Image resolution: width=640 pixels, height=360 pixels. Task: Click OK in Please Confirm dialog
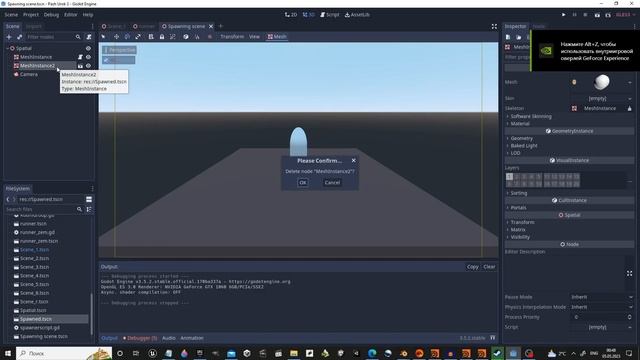pyautogui.click(x=302, y=182)
